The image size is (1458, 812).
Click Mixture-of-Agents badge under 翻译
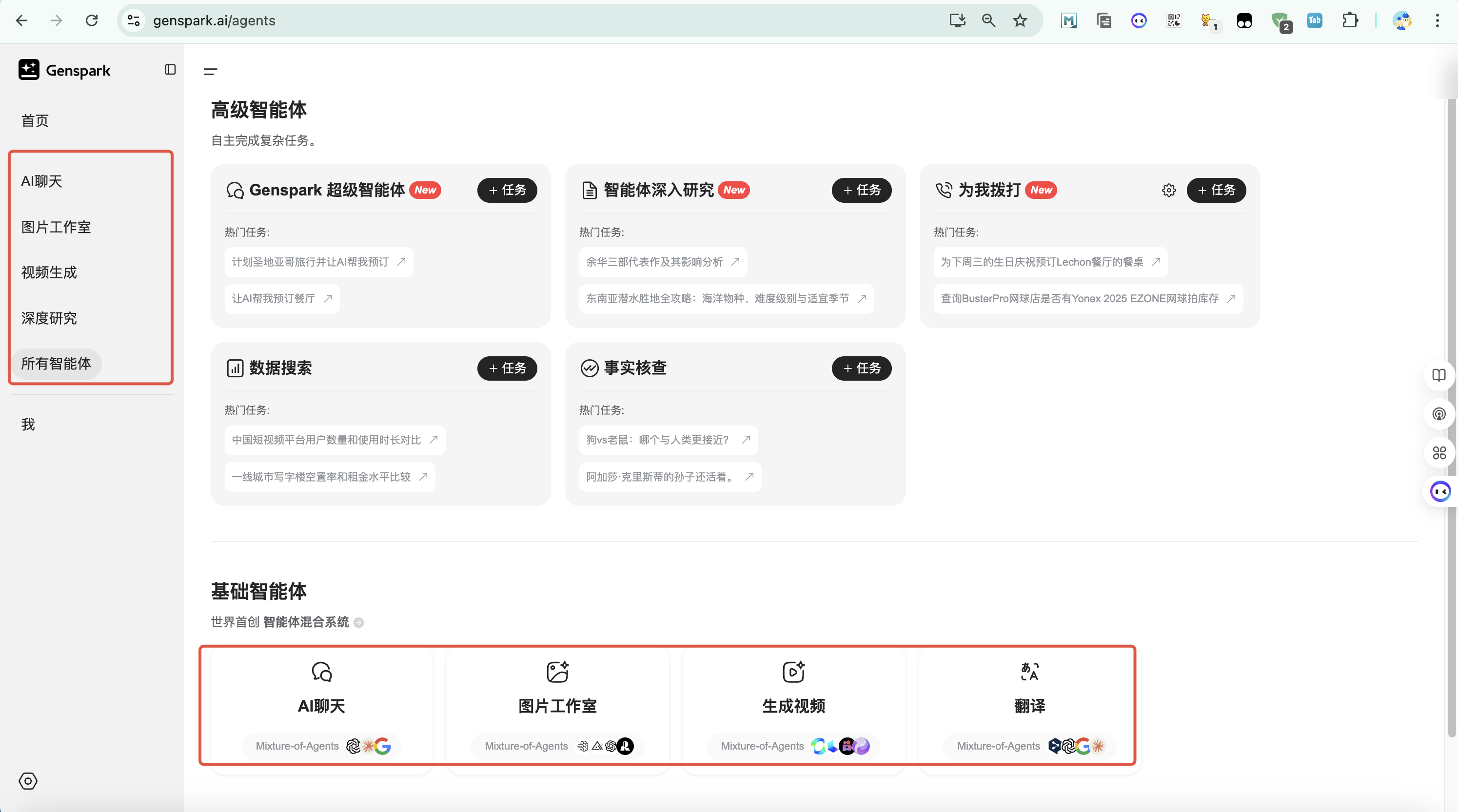pos(1029,746)
